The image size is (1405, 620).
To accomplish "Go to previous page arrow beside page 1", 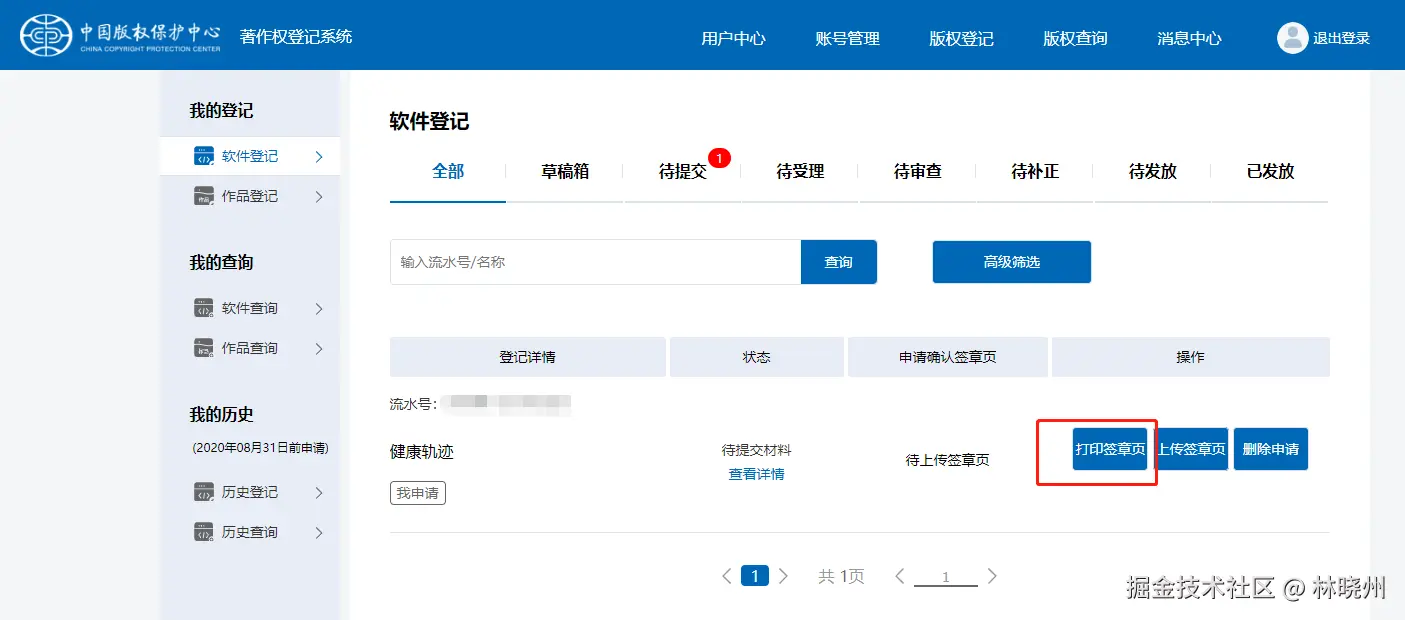I will point(727,576).
